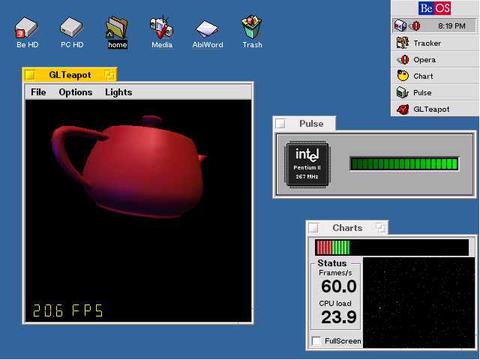This screenshot has width=480, height=360.
Task: Click the 8:19 PM clock display
Action: point(452,26)
